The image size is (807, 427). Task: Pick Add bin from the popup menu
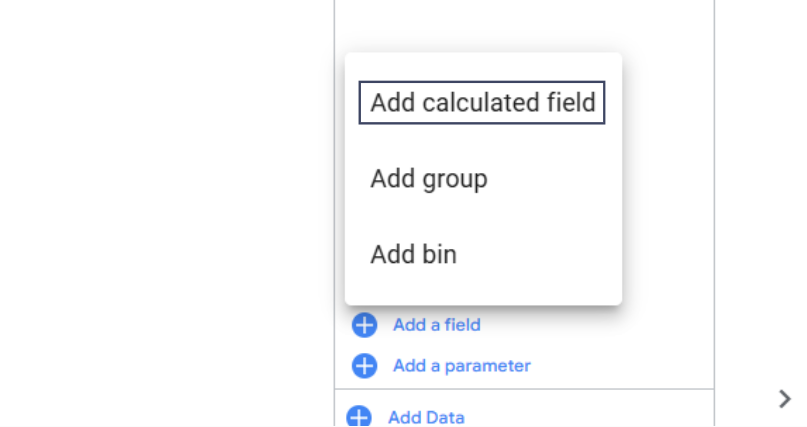413,255
